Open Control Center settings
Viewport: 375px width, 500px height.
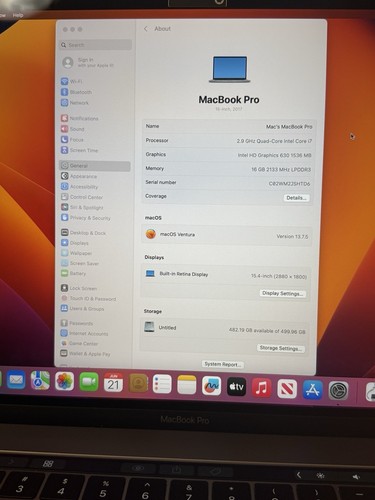(82, 197)
